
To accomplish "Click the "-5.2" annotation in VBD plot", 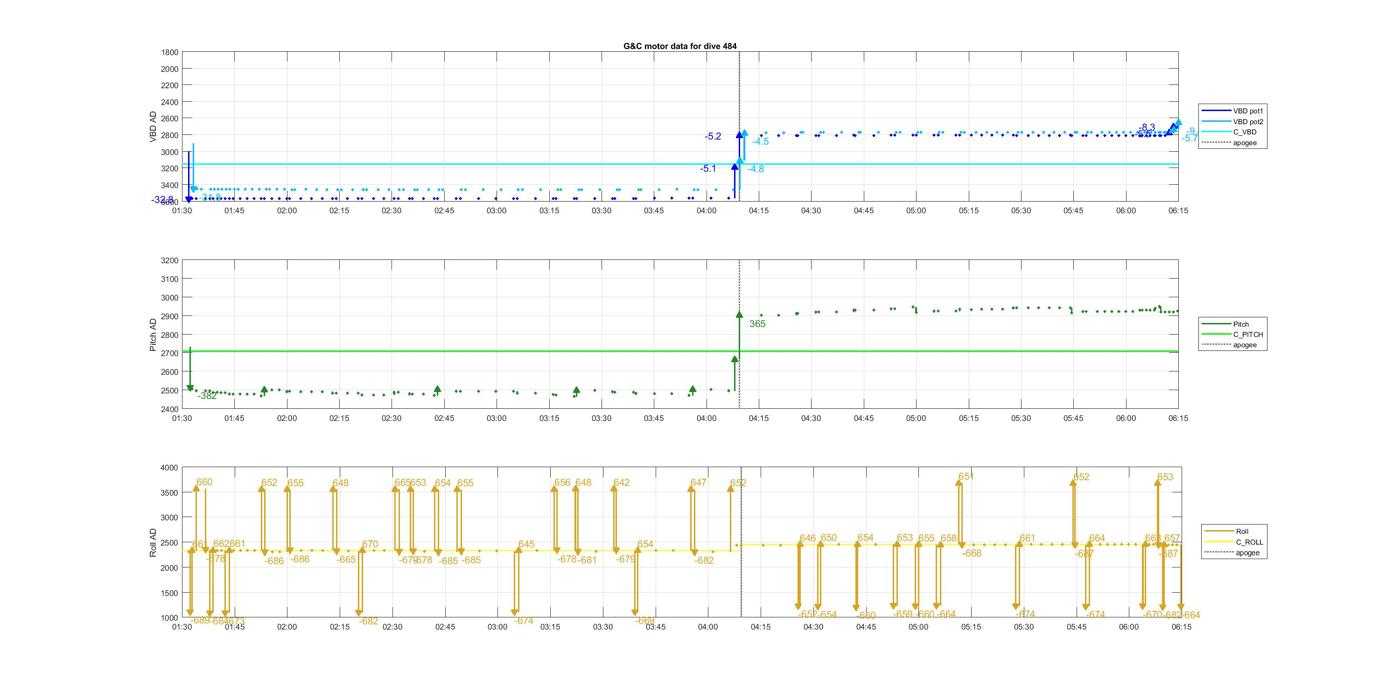I will (x=713, y=136).
